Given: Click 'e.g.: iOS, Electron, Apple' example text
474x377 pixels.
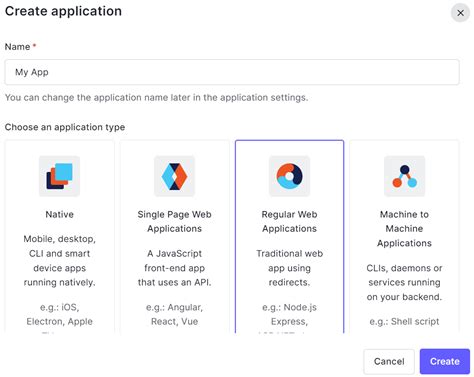Looking at the screenshot, I should [x=59, y=314].
